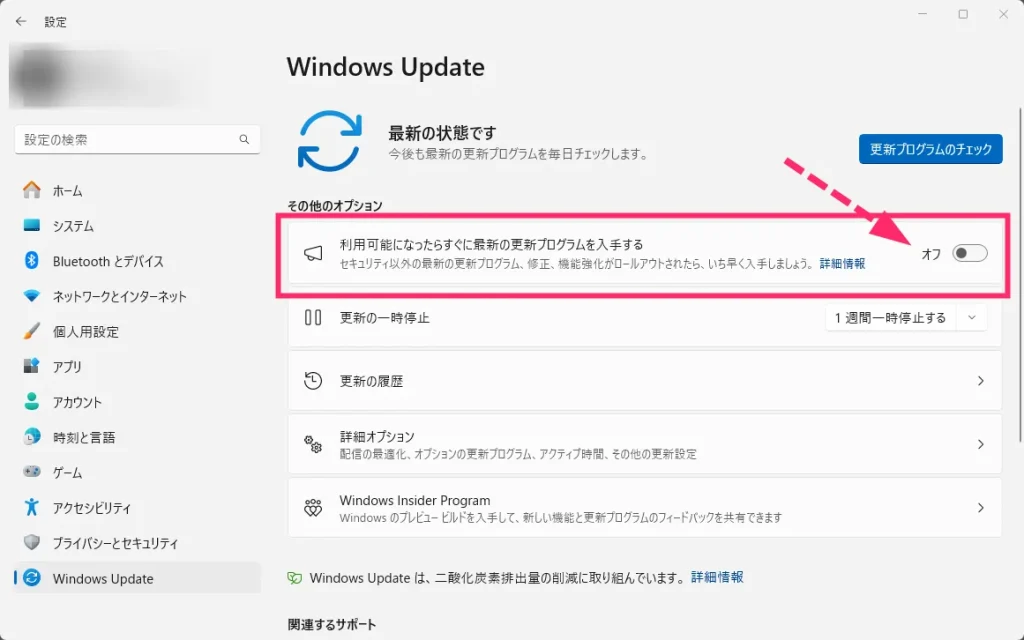Expand 更新の履歴 with its chevron
The image size is (1024, 640).
(980, 381)
